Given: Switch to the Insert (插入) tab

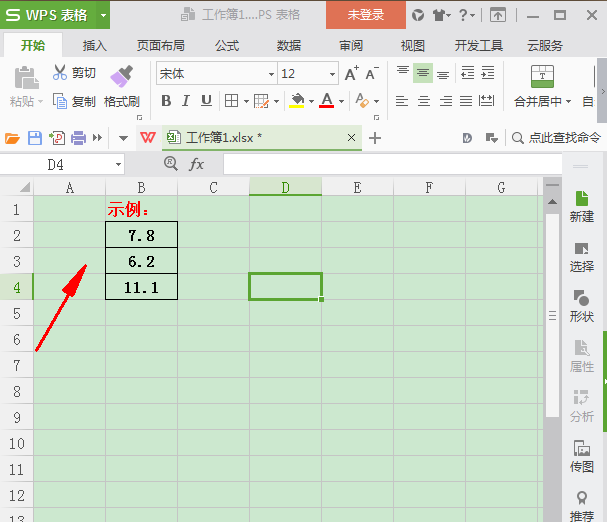Looking at the screenshot, I should 95,46.
